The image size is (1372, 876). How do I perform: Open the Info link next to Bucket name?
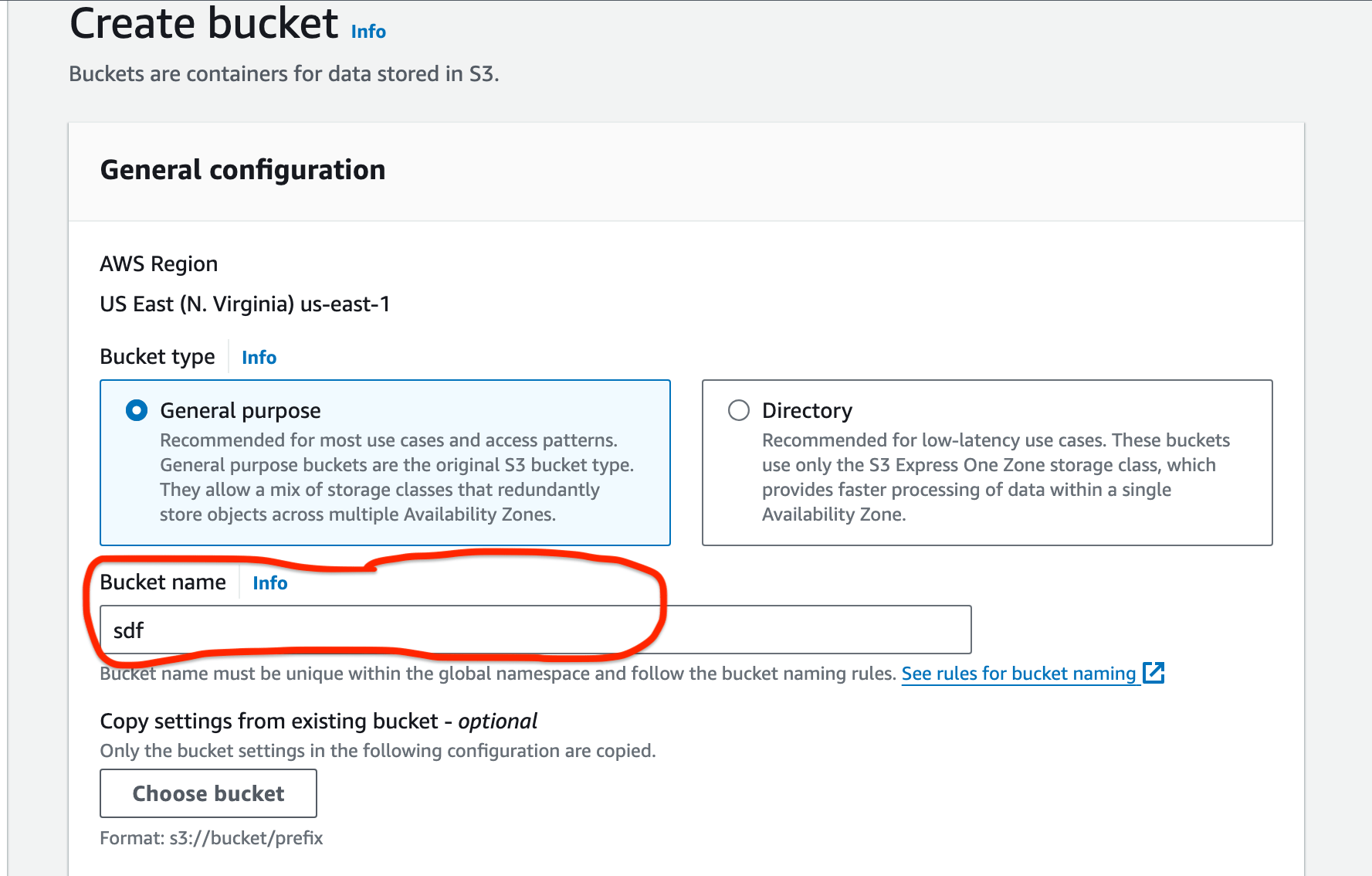point(269,583)
